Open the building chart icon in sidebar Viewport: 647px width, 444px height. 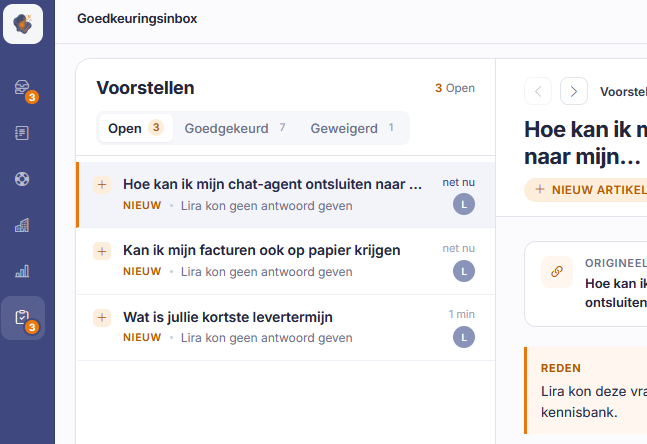point(22,225)
